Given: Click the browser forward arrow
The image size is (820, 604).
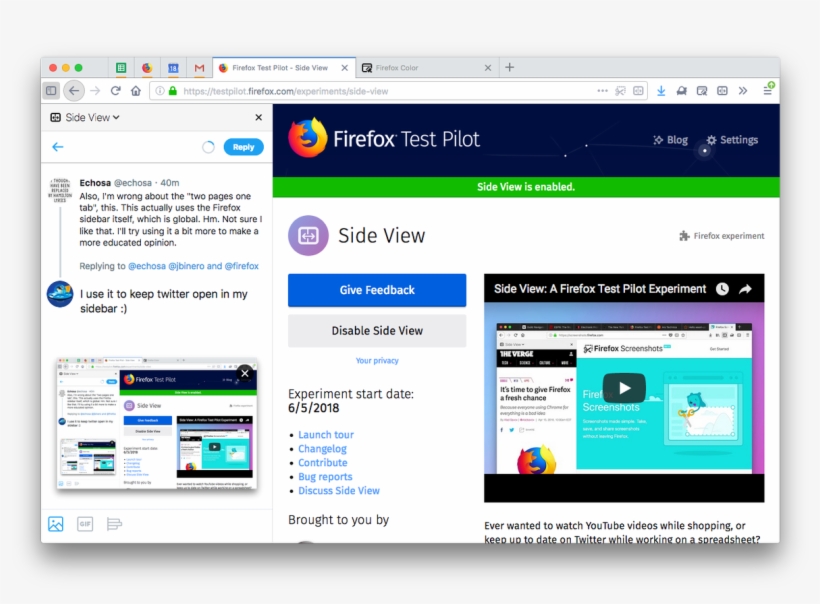Looking at the screenshot, I should (95, 90).
